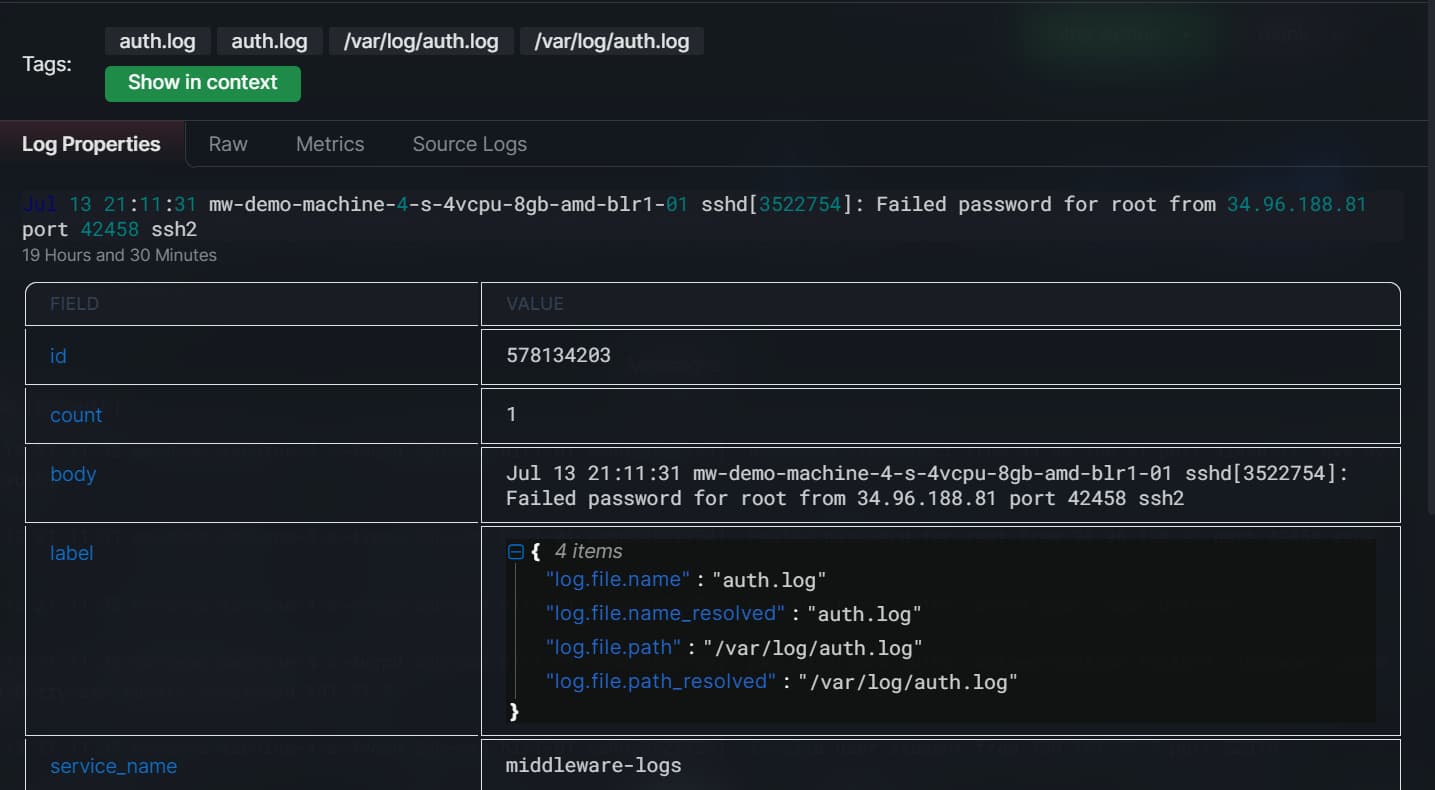Open the Metrics tab
This screenshot has height=790, width=1435.
(330, 144)
